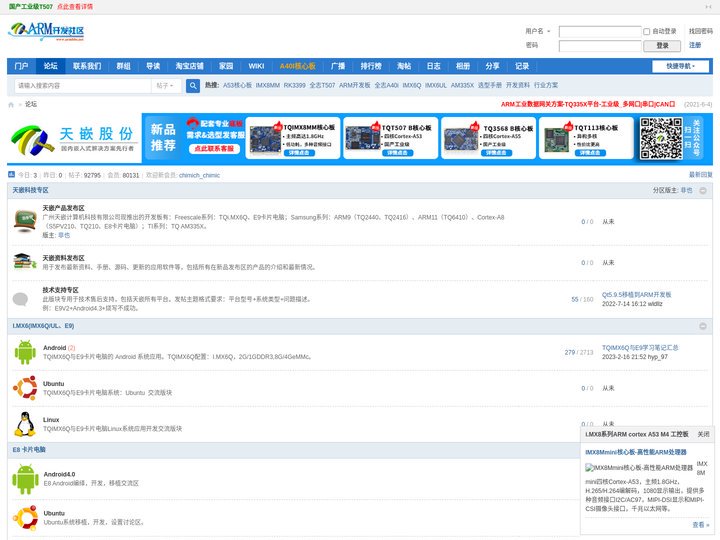Click the collapse arrows icon at the top right
The image size is (720, 540).
[709, 7]
